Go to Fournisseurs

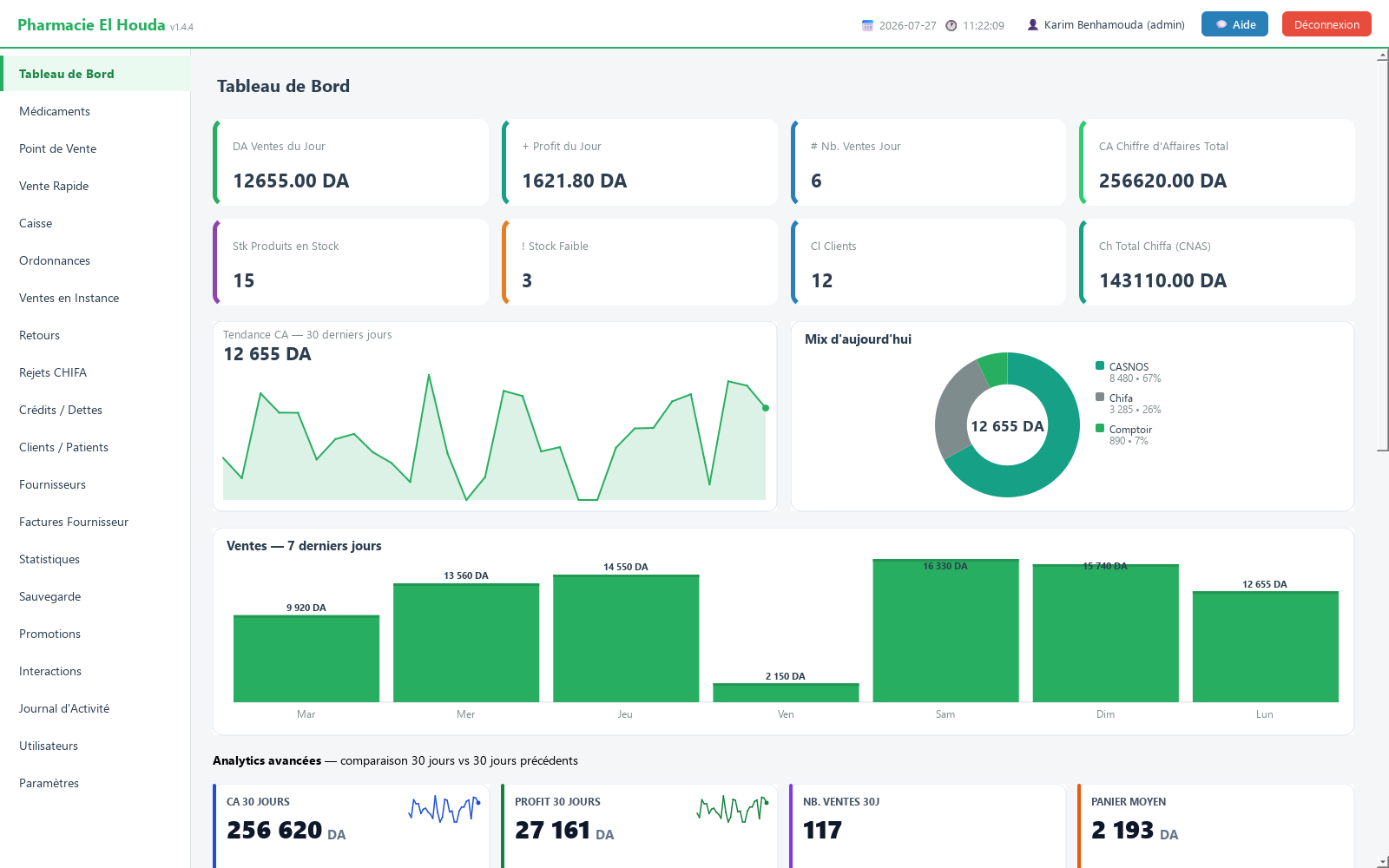click(95, 484)
